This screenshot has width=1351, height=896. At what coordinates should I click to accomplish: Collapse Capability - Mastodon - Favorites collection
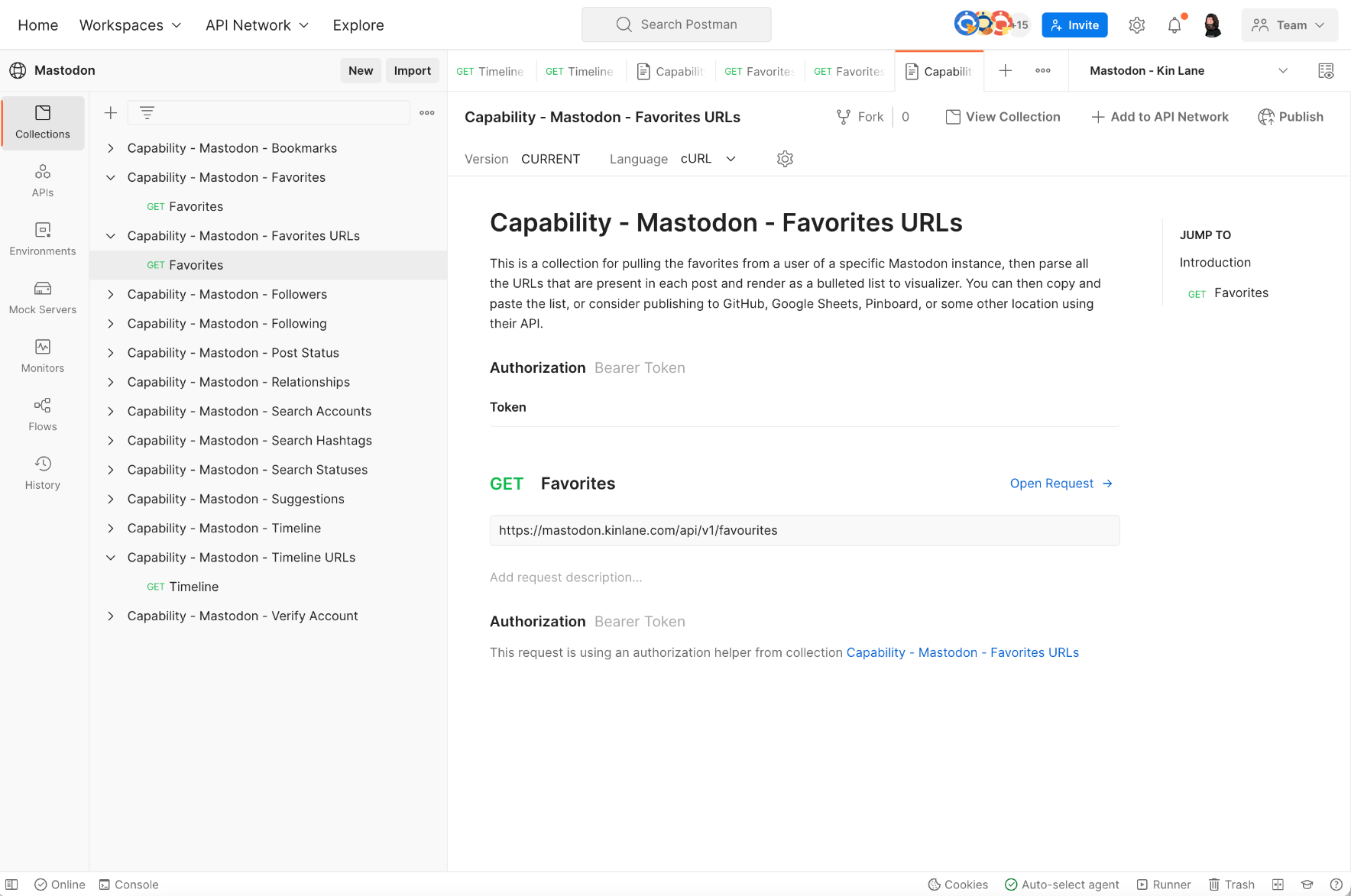click(x=111, y=177)
